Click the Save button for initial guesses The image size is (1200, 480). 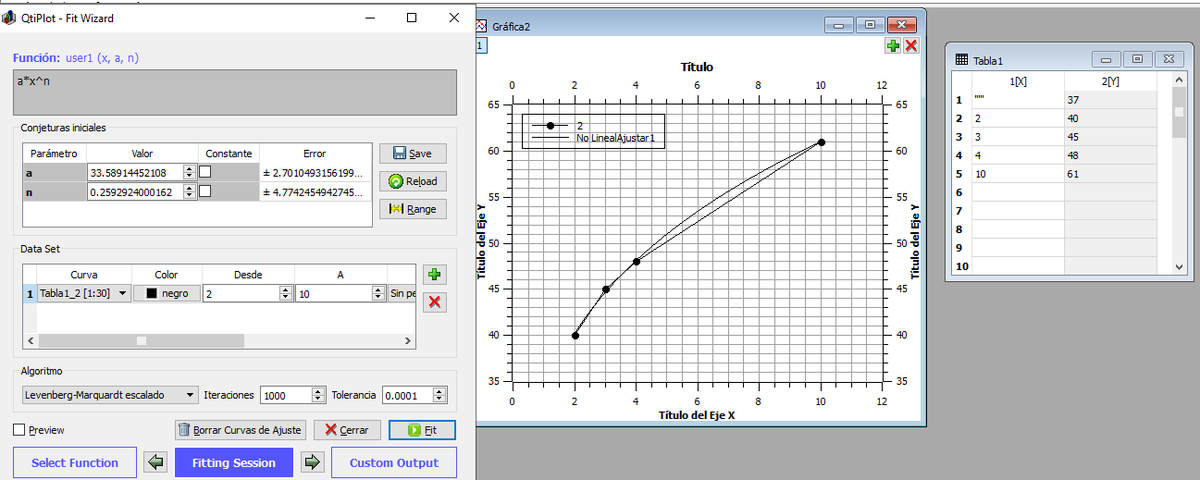pyautogui.click(x=413, y=154)
